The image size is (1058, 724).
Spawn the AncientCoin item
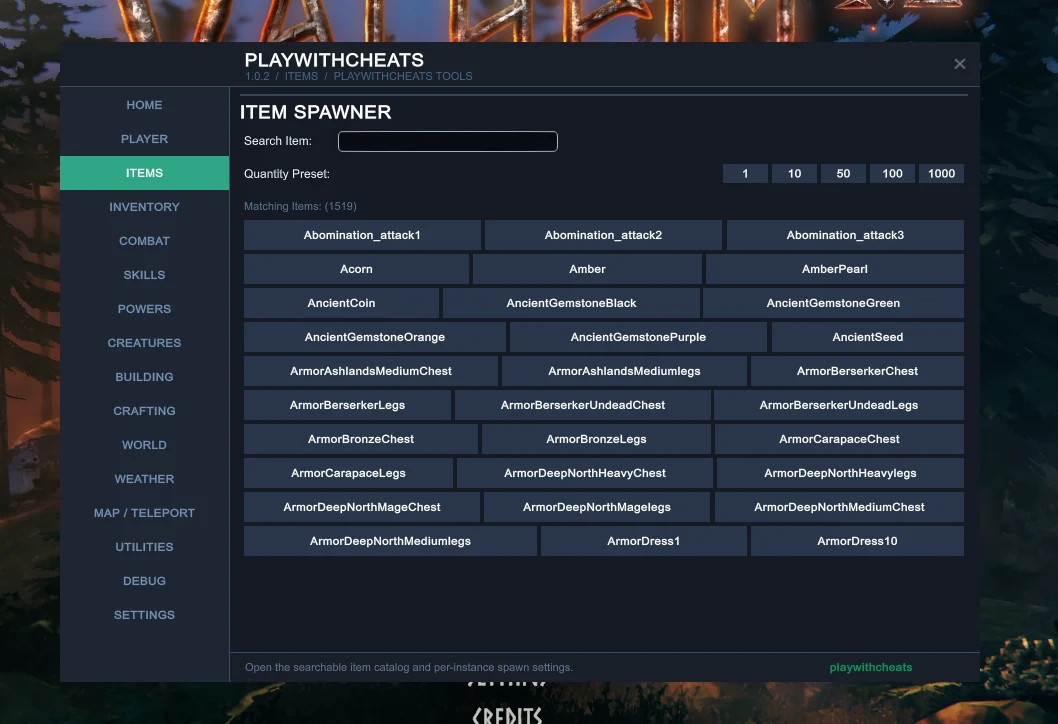341,303
